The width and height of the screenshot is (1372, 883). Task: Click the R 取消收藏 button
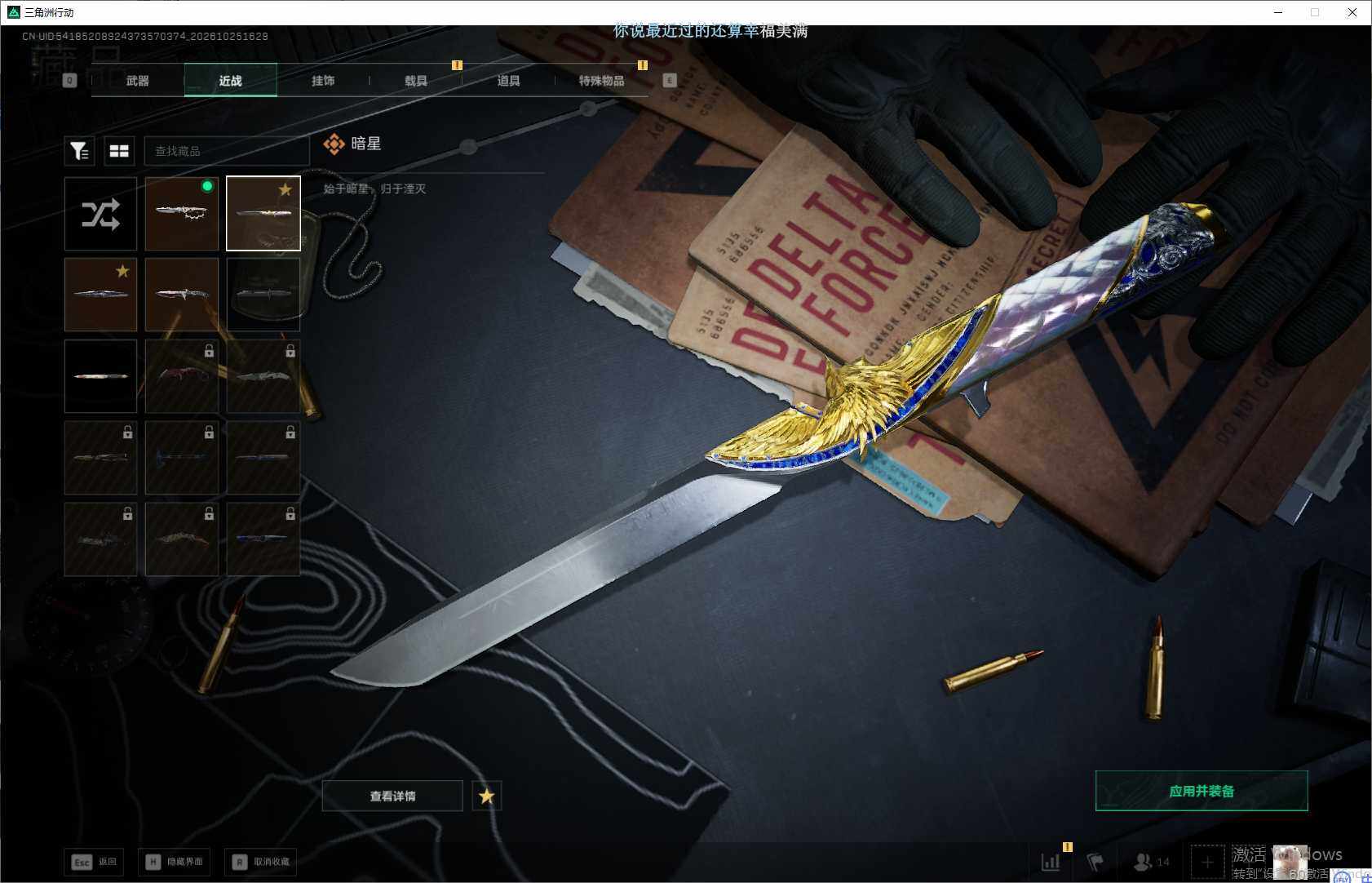[260, 862]
